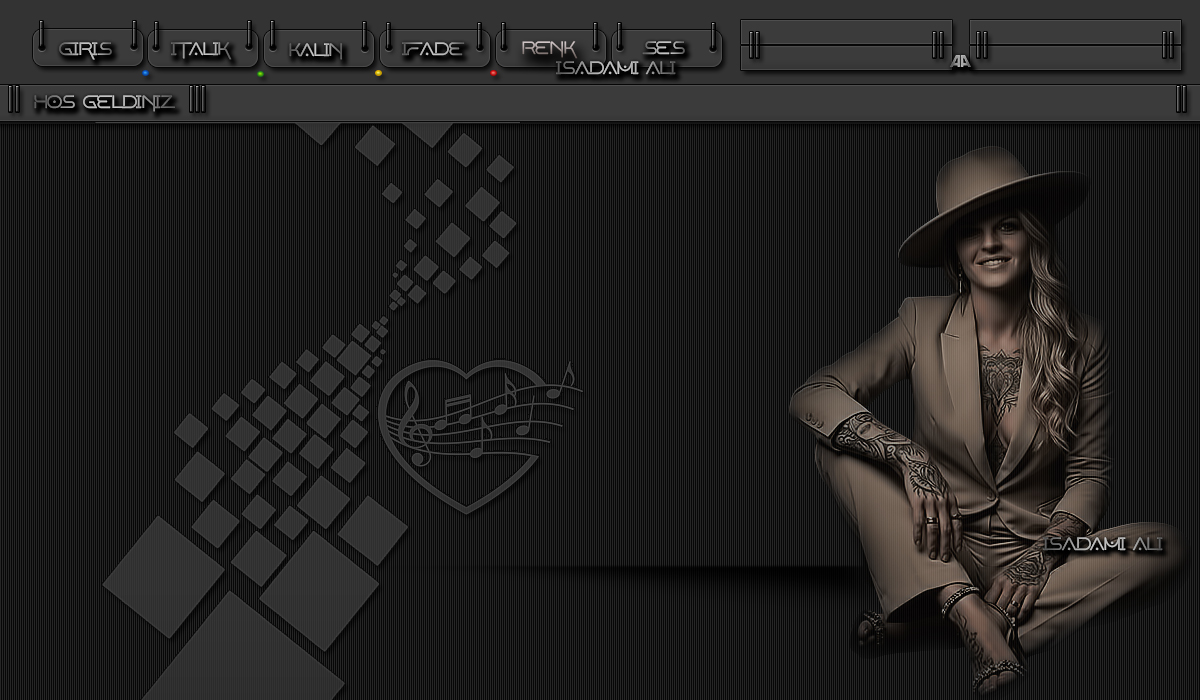Open the IFADE emoticon menu
The height and width of the screenshot is (700, 1200).
434,48
